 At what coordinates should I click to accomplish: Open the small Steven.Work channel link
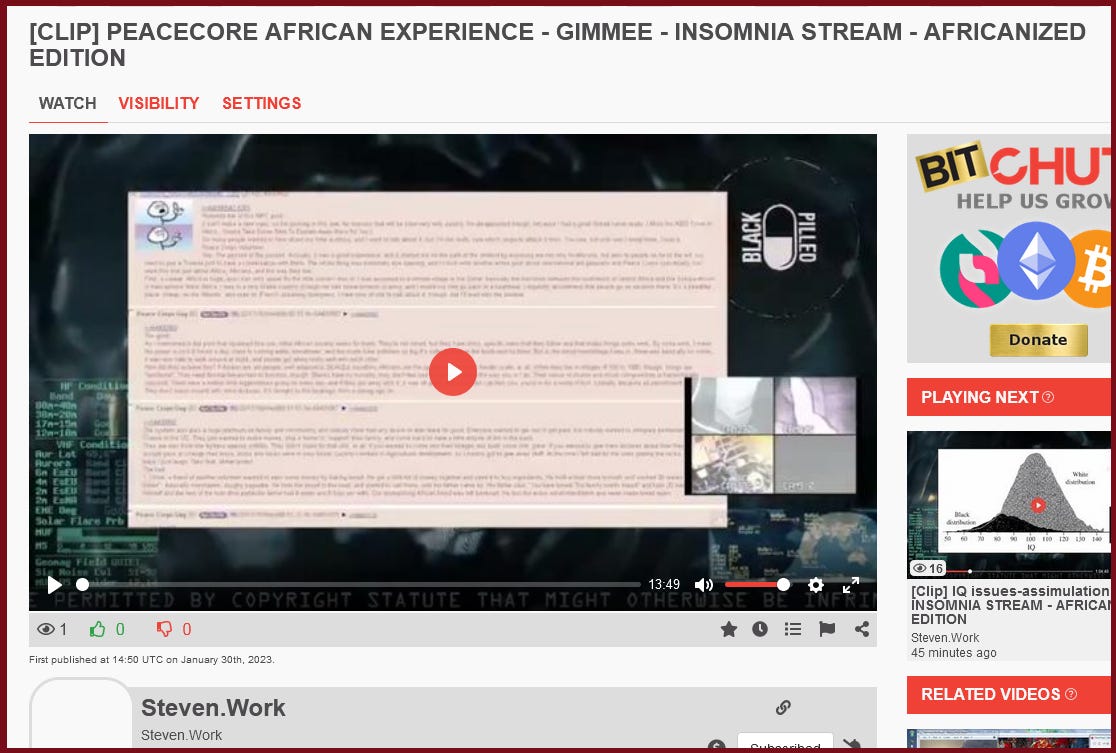[x=181, y=735]
